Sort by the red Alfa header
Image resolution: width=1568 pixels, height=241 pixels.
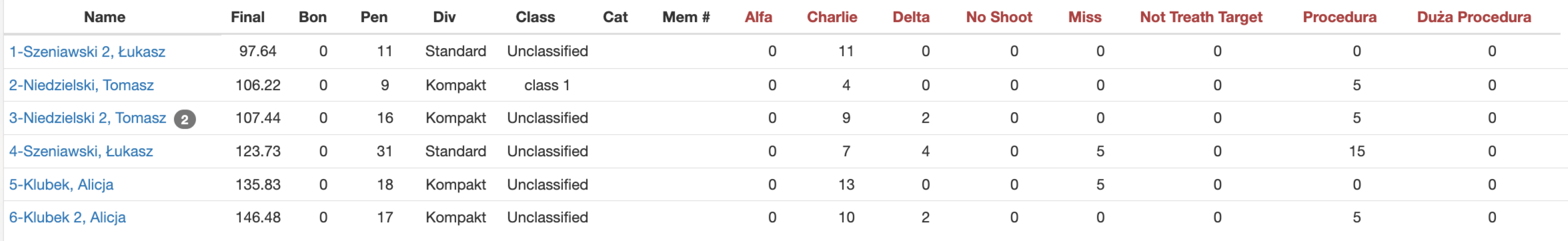tap(758, 17)
